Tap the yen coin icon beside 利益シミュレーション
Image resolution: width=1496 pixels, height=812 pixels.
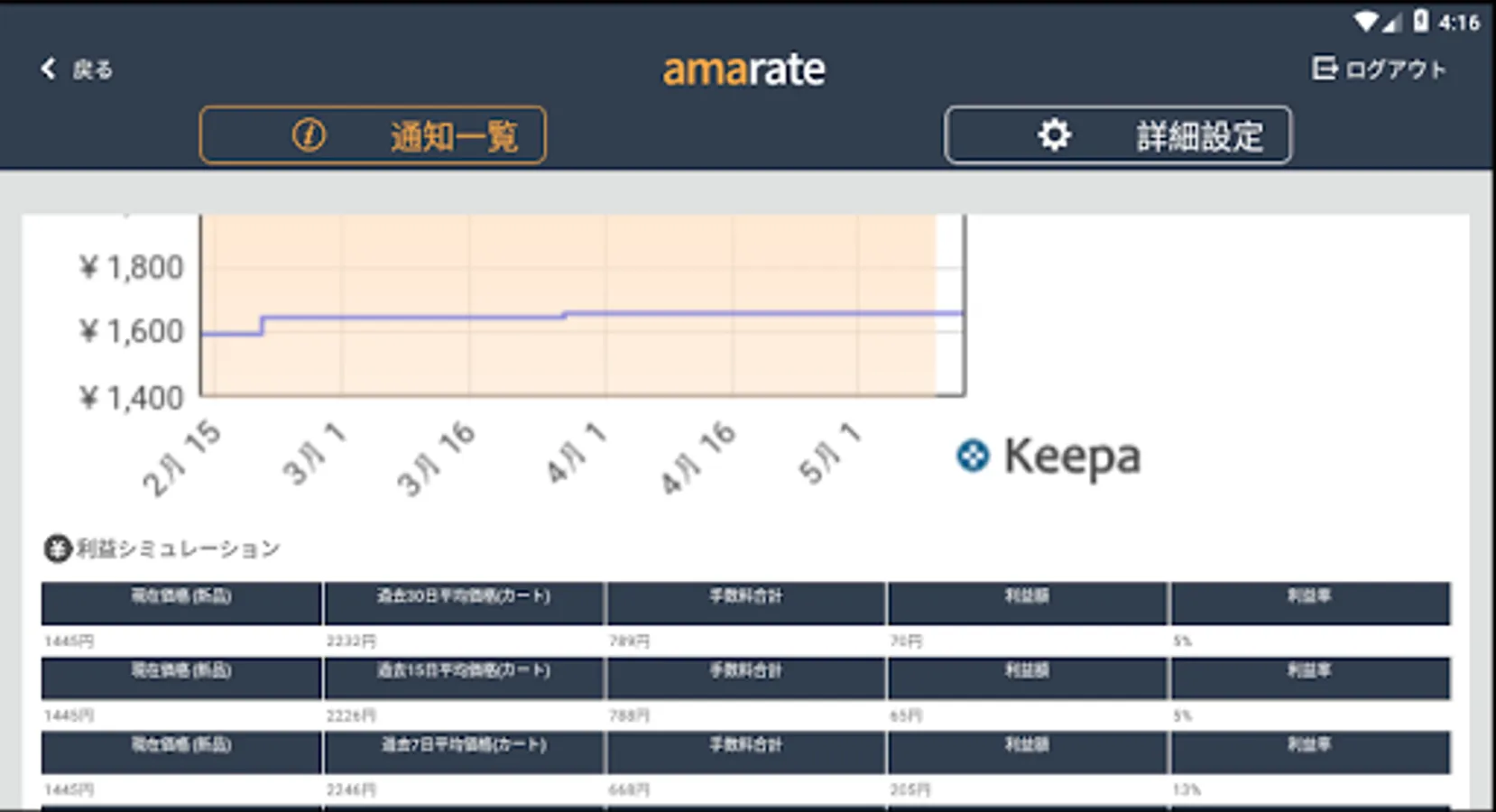(x=55, y=549)
